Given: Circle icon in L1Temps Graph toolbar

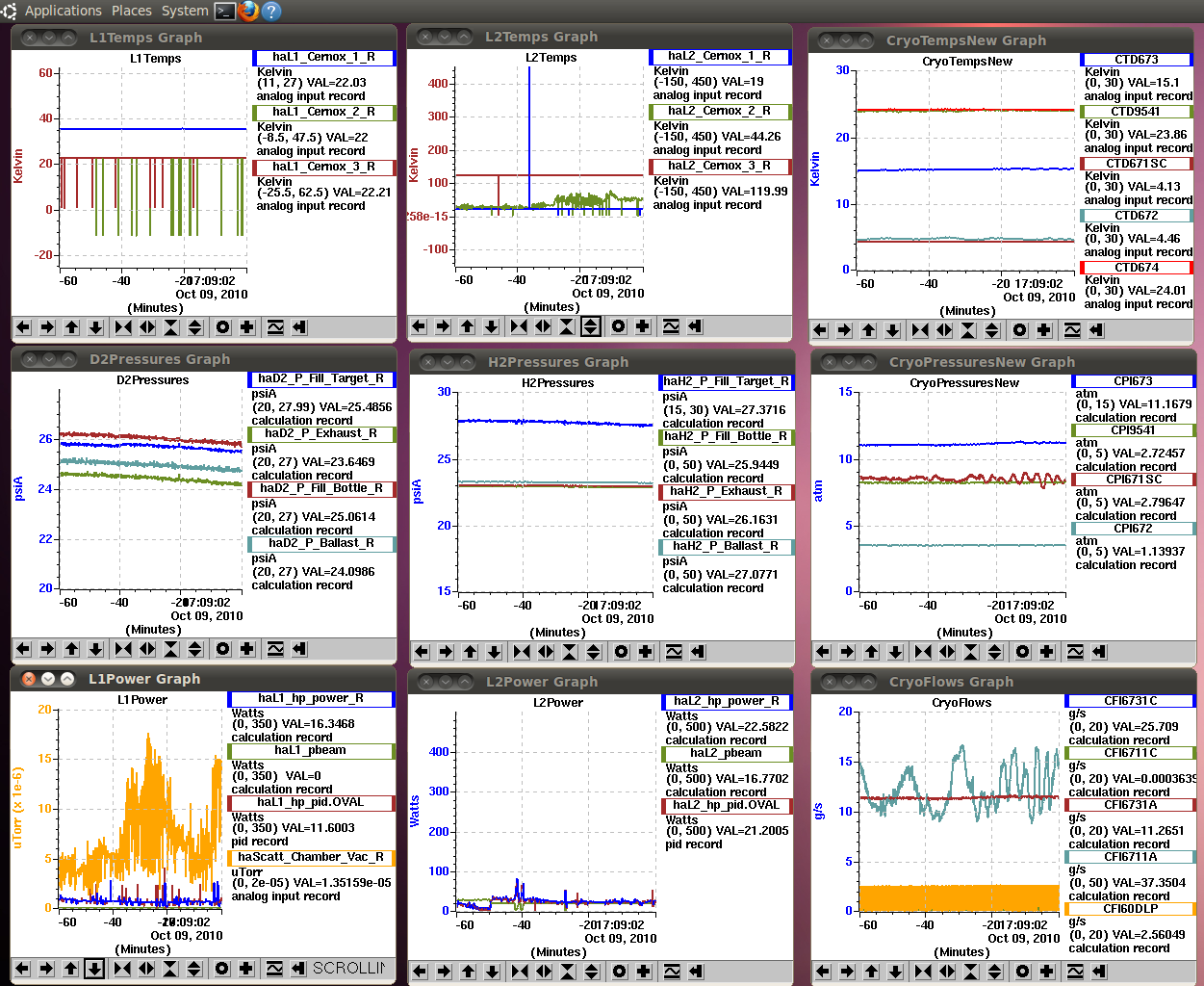Looking at the screenshot, I should (222, 327).
